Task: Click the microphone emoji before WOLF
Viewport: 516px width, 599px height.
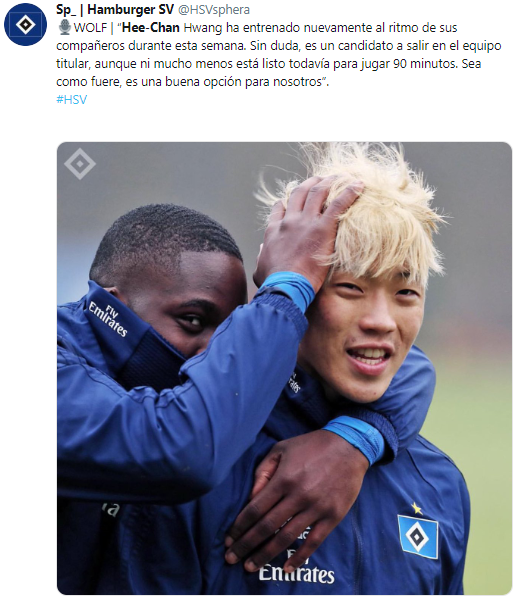Action: [x=65, y=28]
